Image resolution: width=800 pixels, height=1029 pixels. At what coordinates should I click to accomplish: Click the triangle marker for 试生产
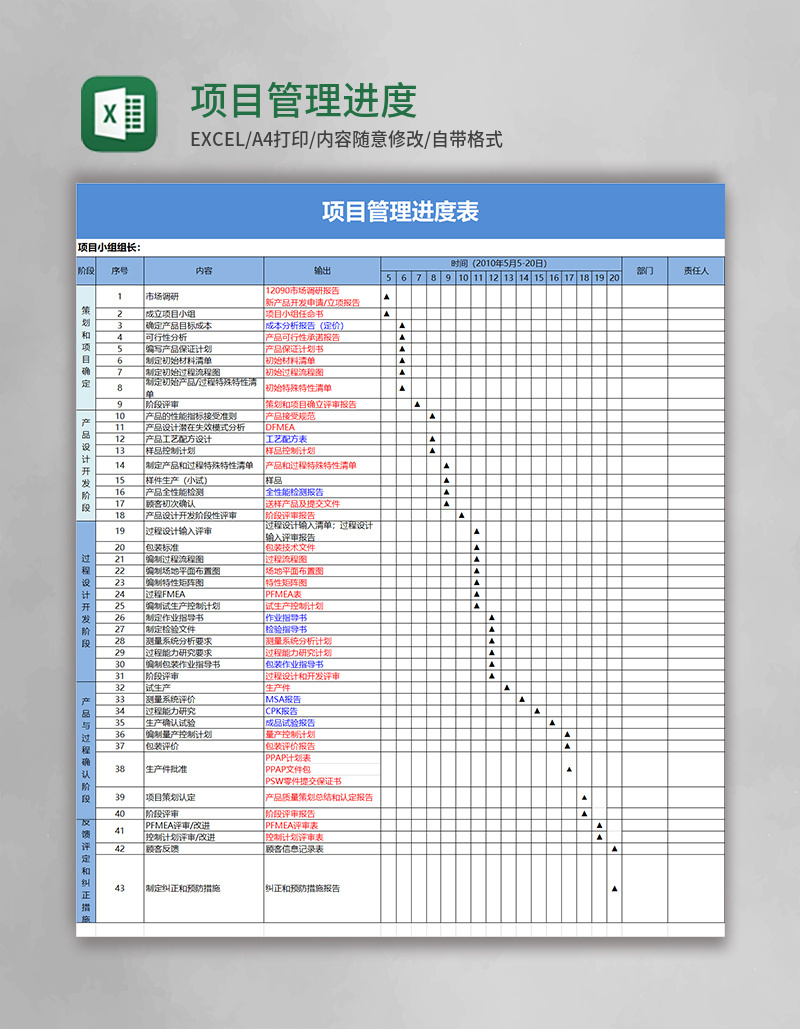coord(507,687)
